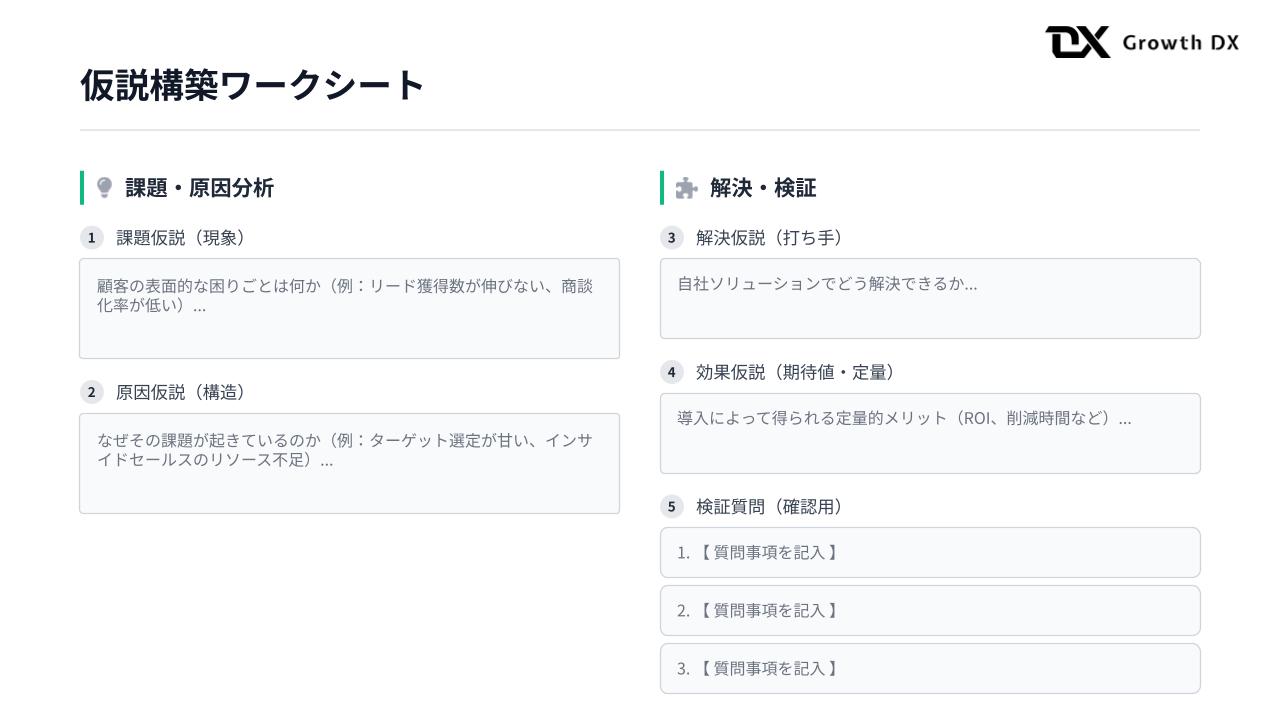The width and height of the screenshot is (1280, 720).
Task: Click the number 4 badge
Action: 671,372
